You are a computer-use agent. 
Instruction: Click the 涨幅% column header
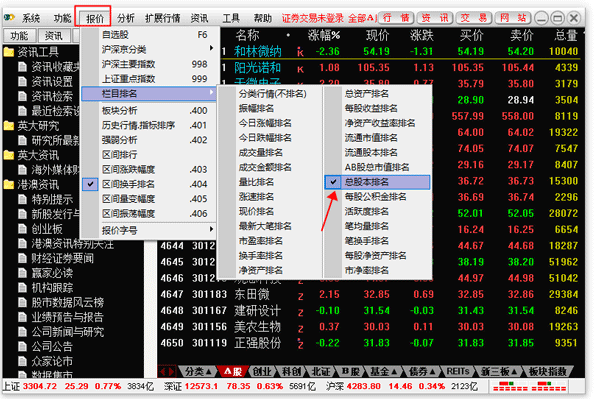click(324, 36)
